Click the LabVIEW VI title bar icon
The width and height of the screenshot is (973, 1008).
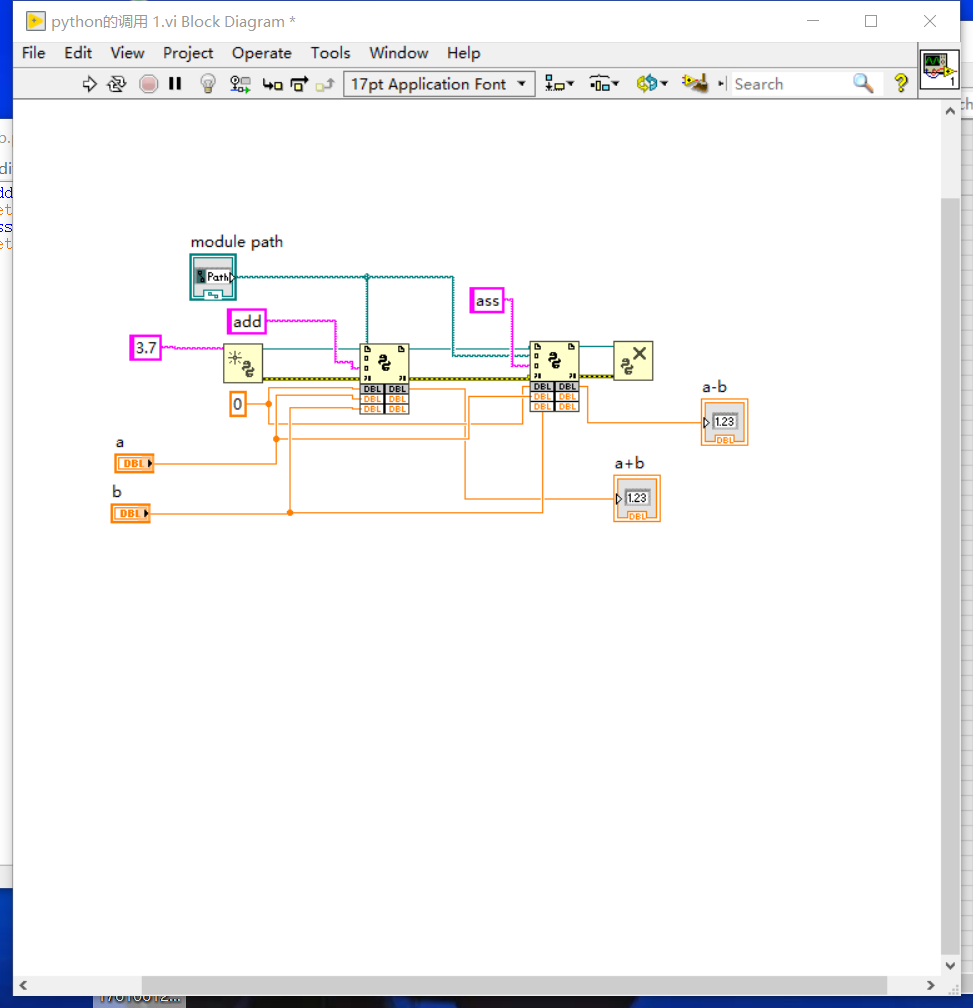pos(35,21)
